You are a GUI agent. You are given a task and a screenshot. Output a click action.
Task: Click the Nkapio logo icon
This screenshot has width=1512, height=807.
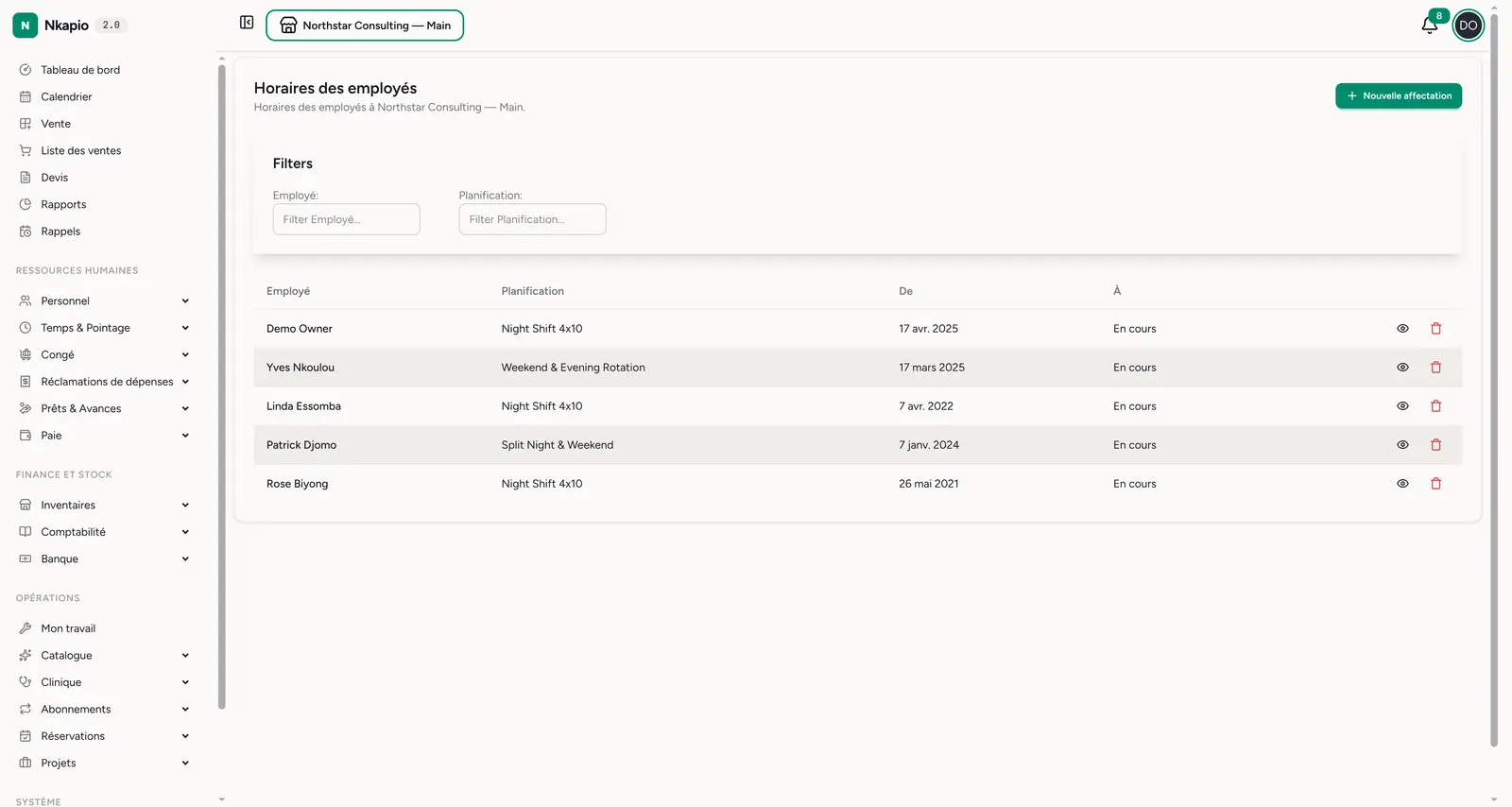click(26, 26)
